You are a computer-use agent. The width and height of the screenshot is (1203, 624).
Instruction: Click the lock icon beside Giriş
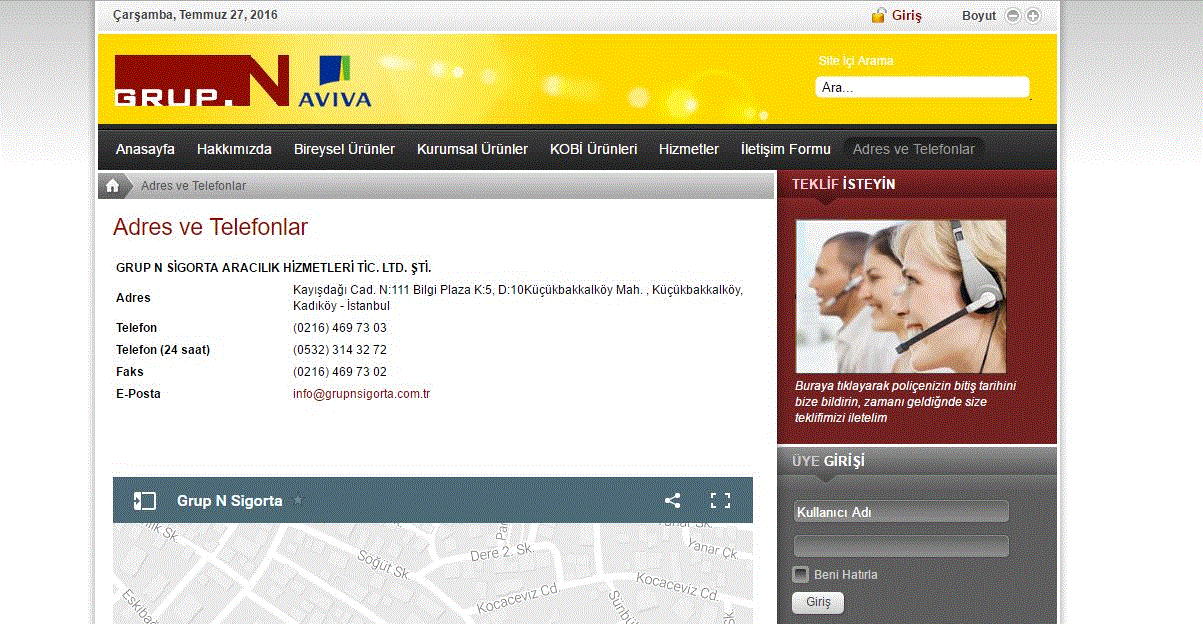(879, 15)
